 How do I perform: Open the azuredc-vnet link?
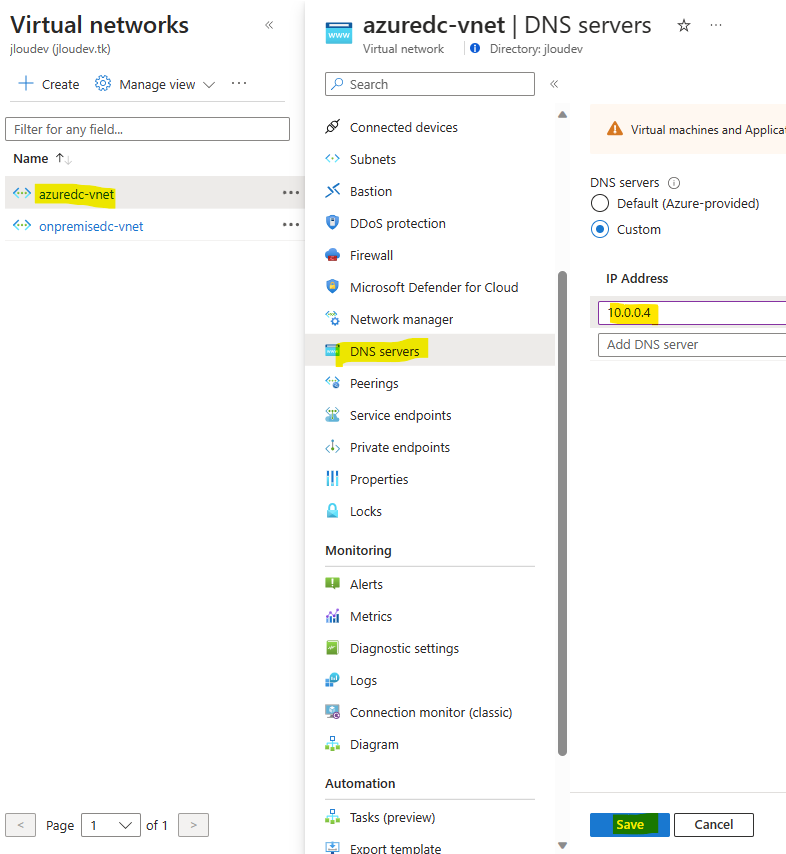[76, 194]
